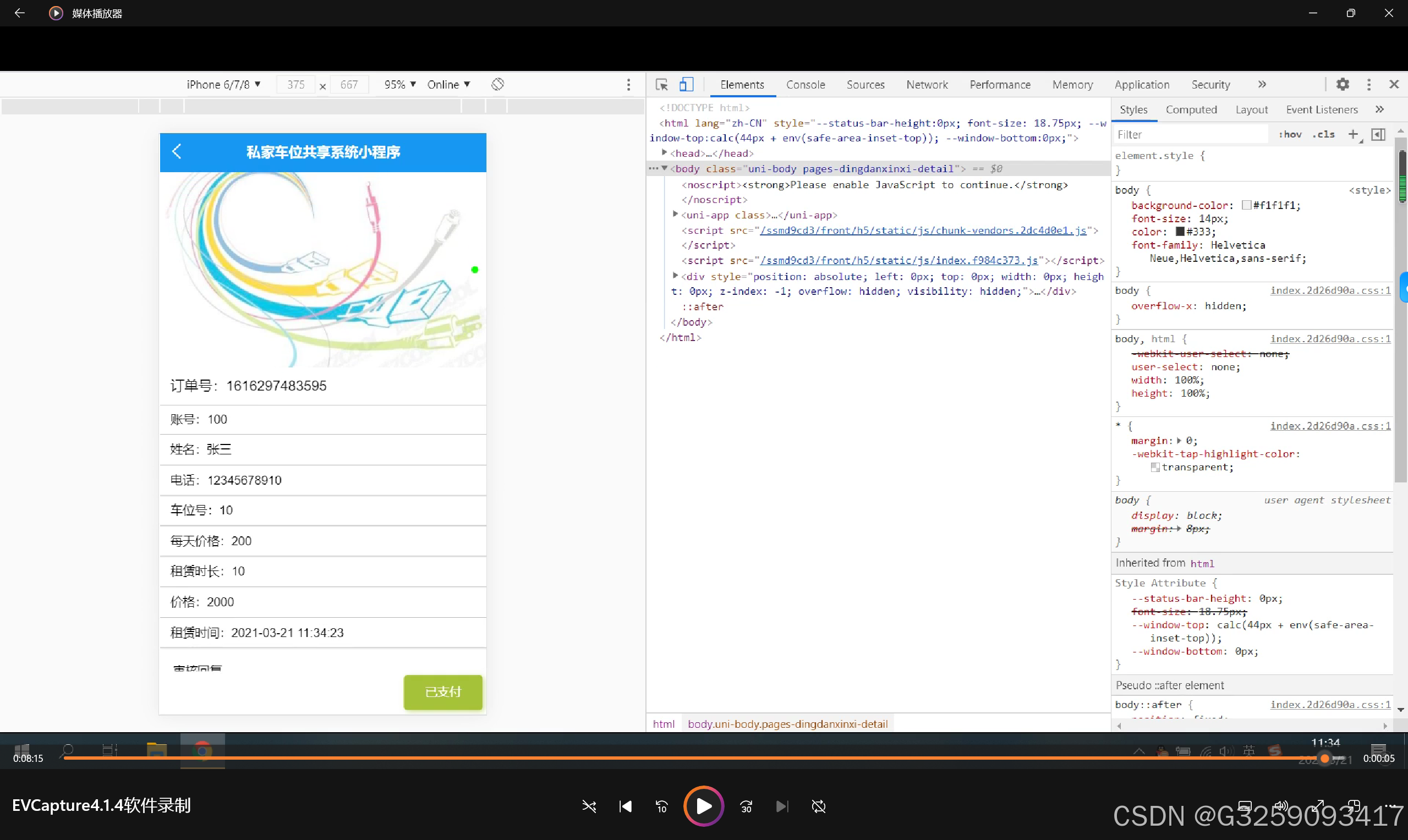Open mini player view
The width and height of the screenshot is (1408, 840).
1354,806
